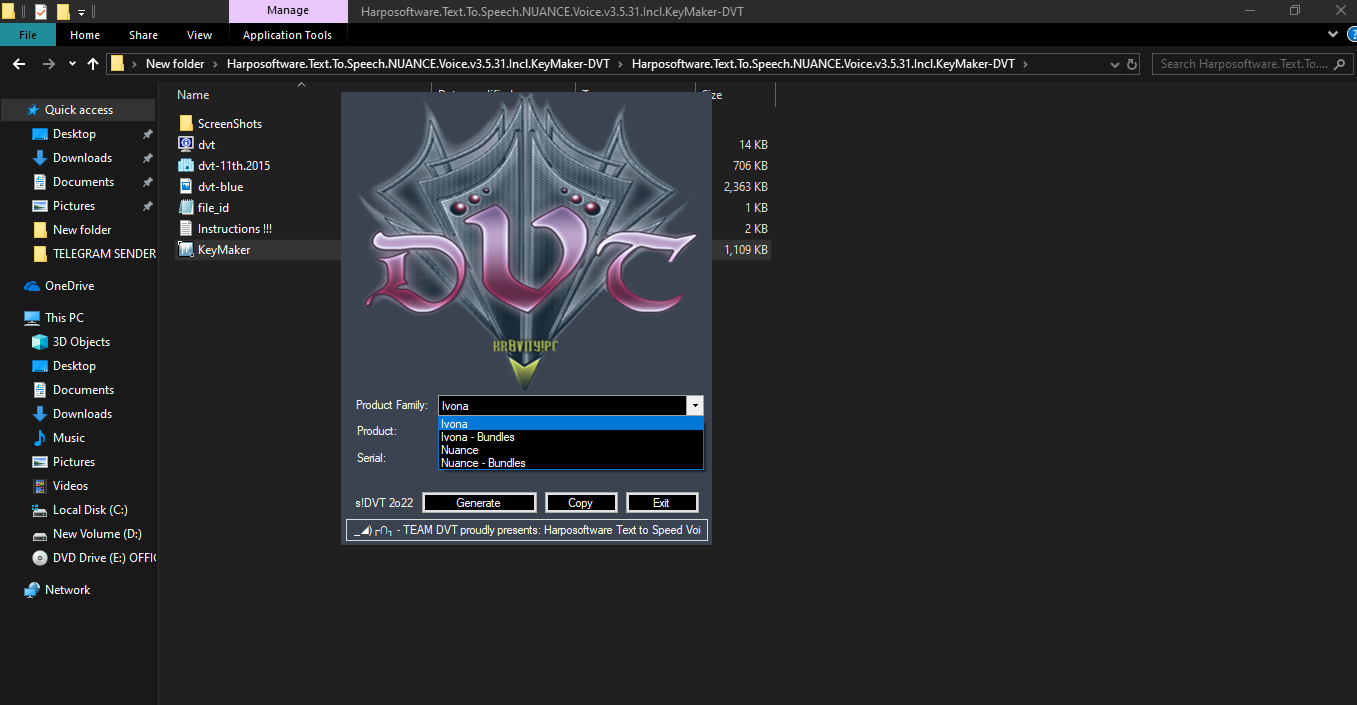The image size is (1357, 705).
Task: Switch to the Home ribbon tab
Action: 85,35
